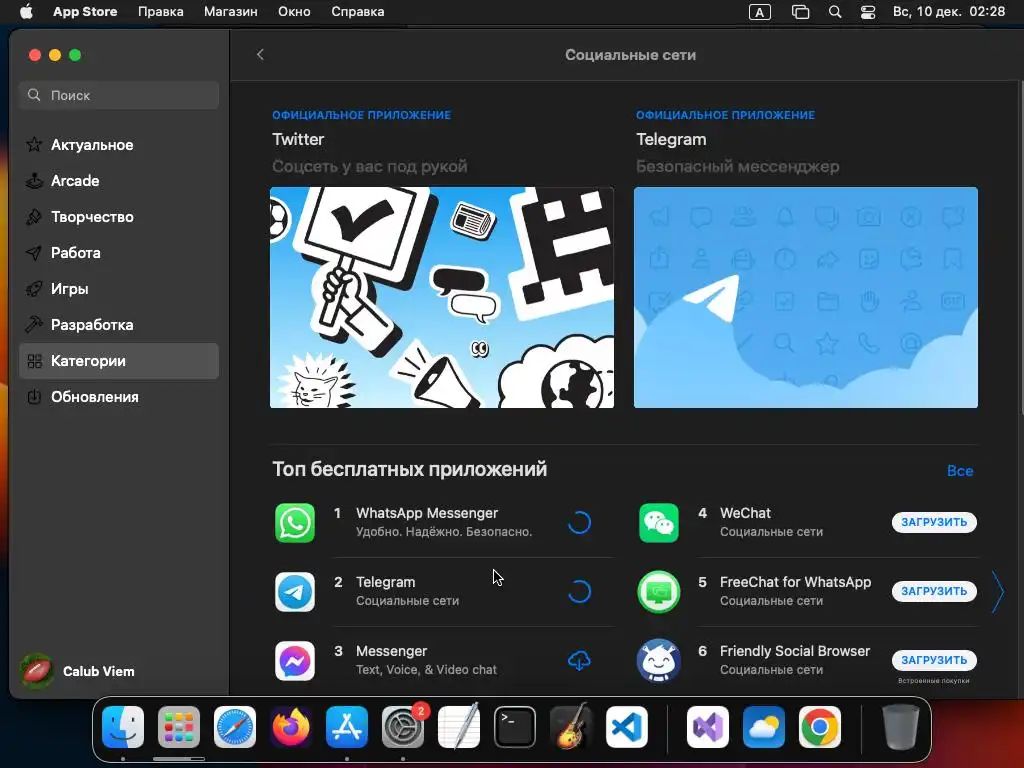Open Terminal from the Dock

(515, 727)
